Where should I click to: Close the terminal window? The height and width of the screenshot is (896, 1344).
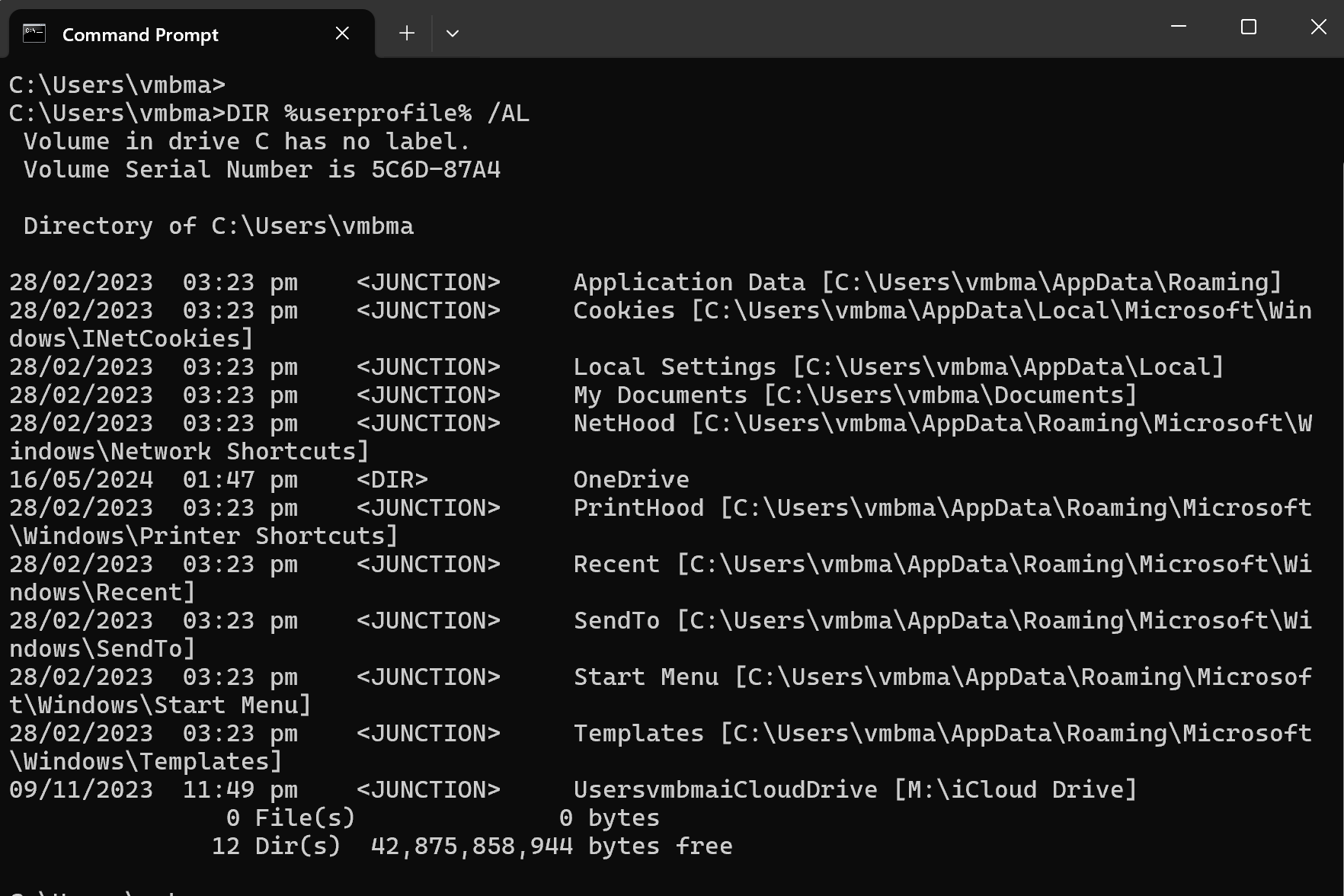click(x=1318, y=27)
